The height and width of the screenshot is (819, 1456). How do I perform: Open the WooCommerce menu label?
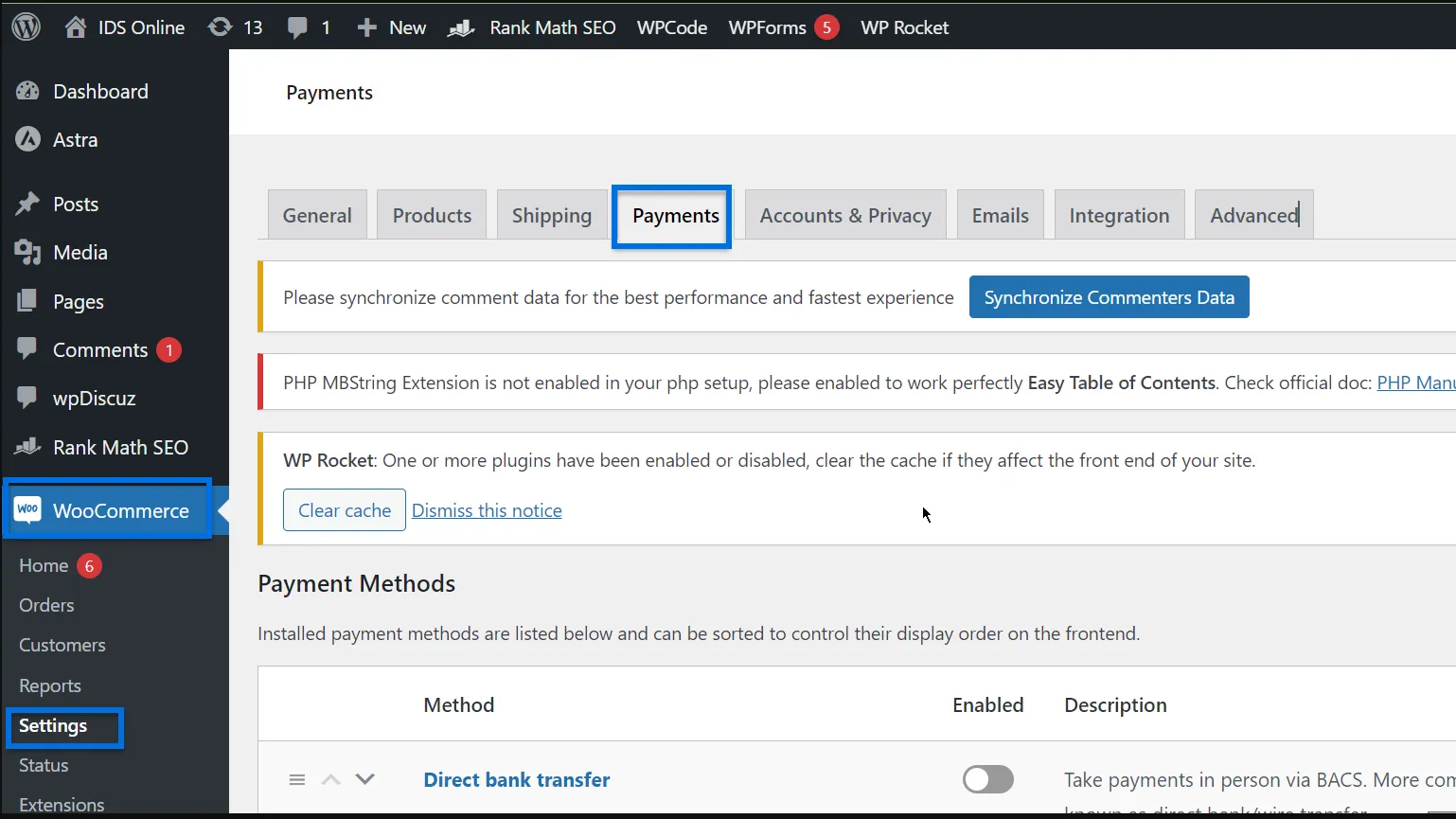[121, 510]
